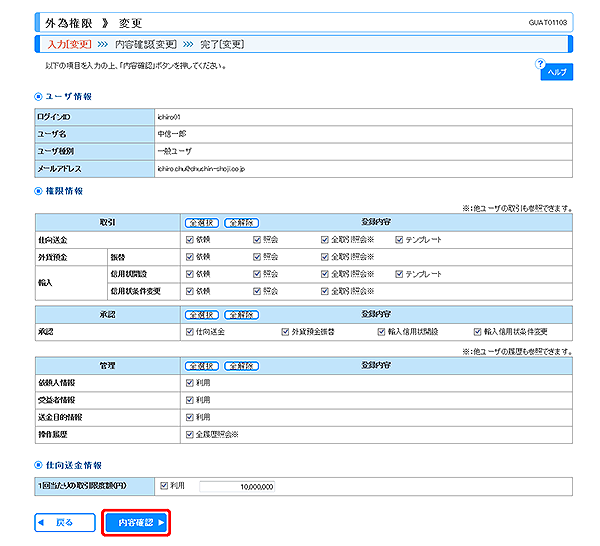The width and height of the screenshot is (600, 546).
Task: Open the ヘルプ help button
Action: (x=557, y=72)
